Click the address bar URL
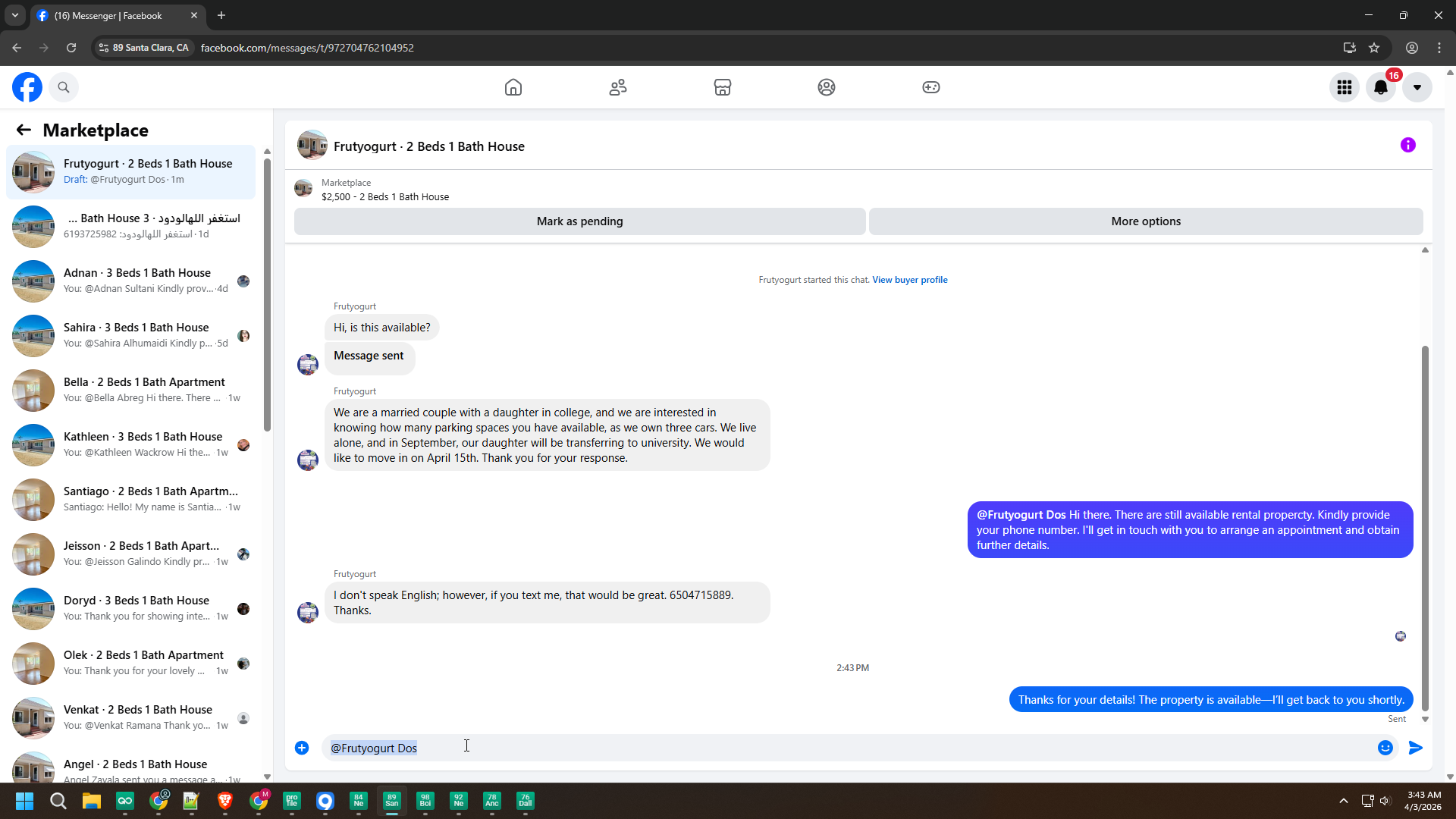 click(x=307, y=48)
